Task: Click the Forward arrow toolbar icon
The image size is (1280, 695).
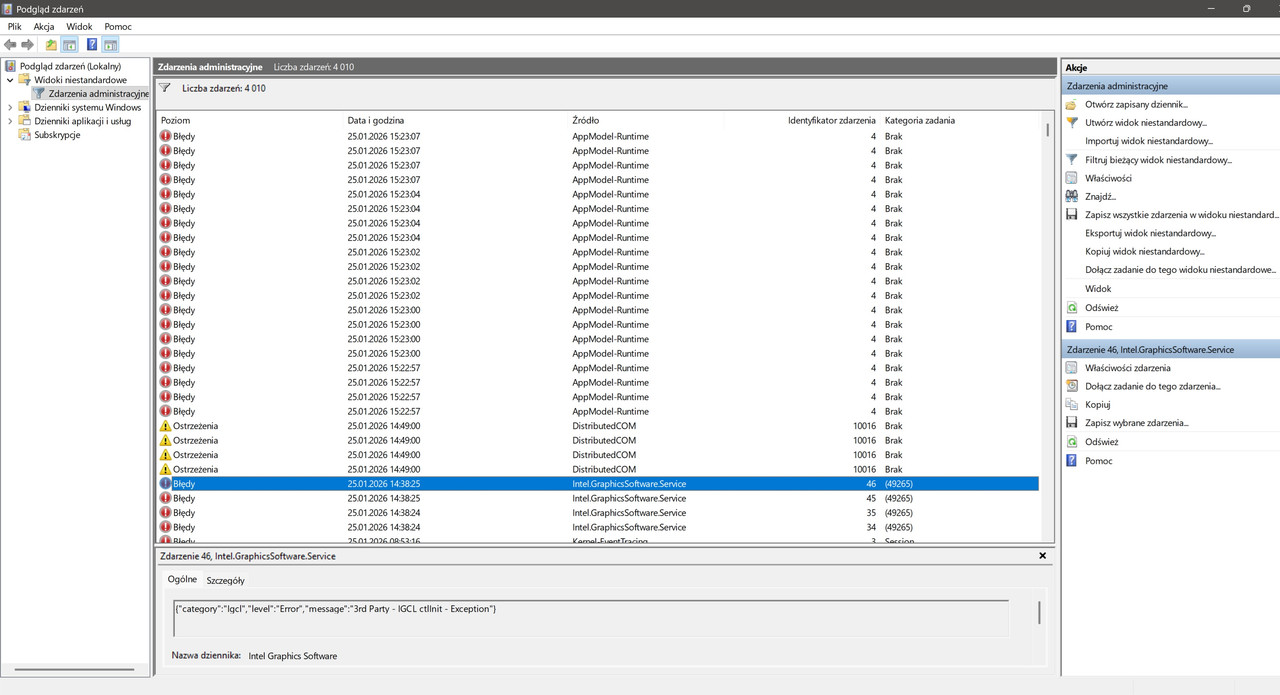Action: coord(28,45)
